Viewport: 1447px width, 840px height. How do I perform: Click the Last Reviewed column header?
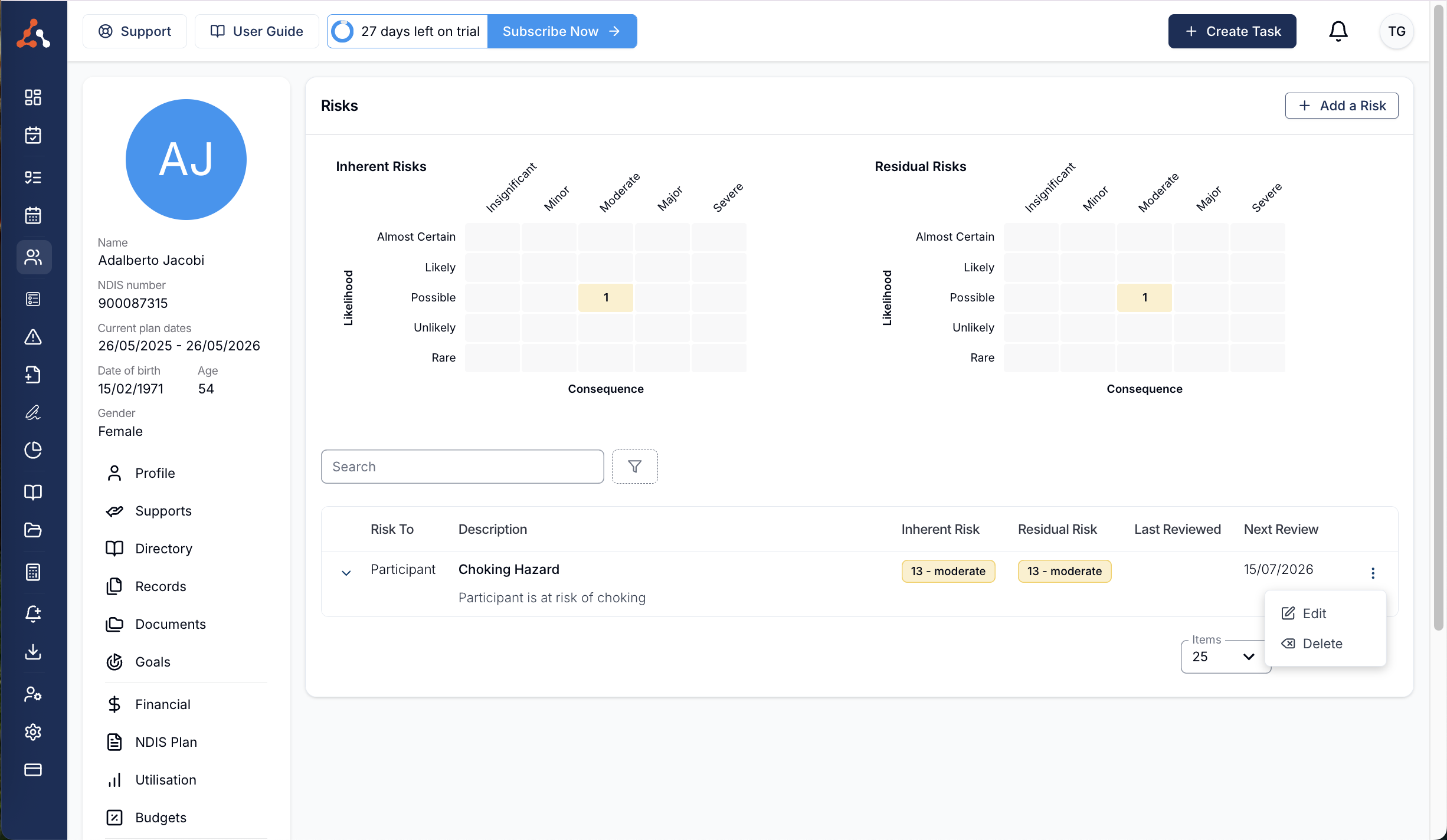click(1177, 529)
